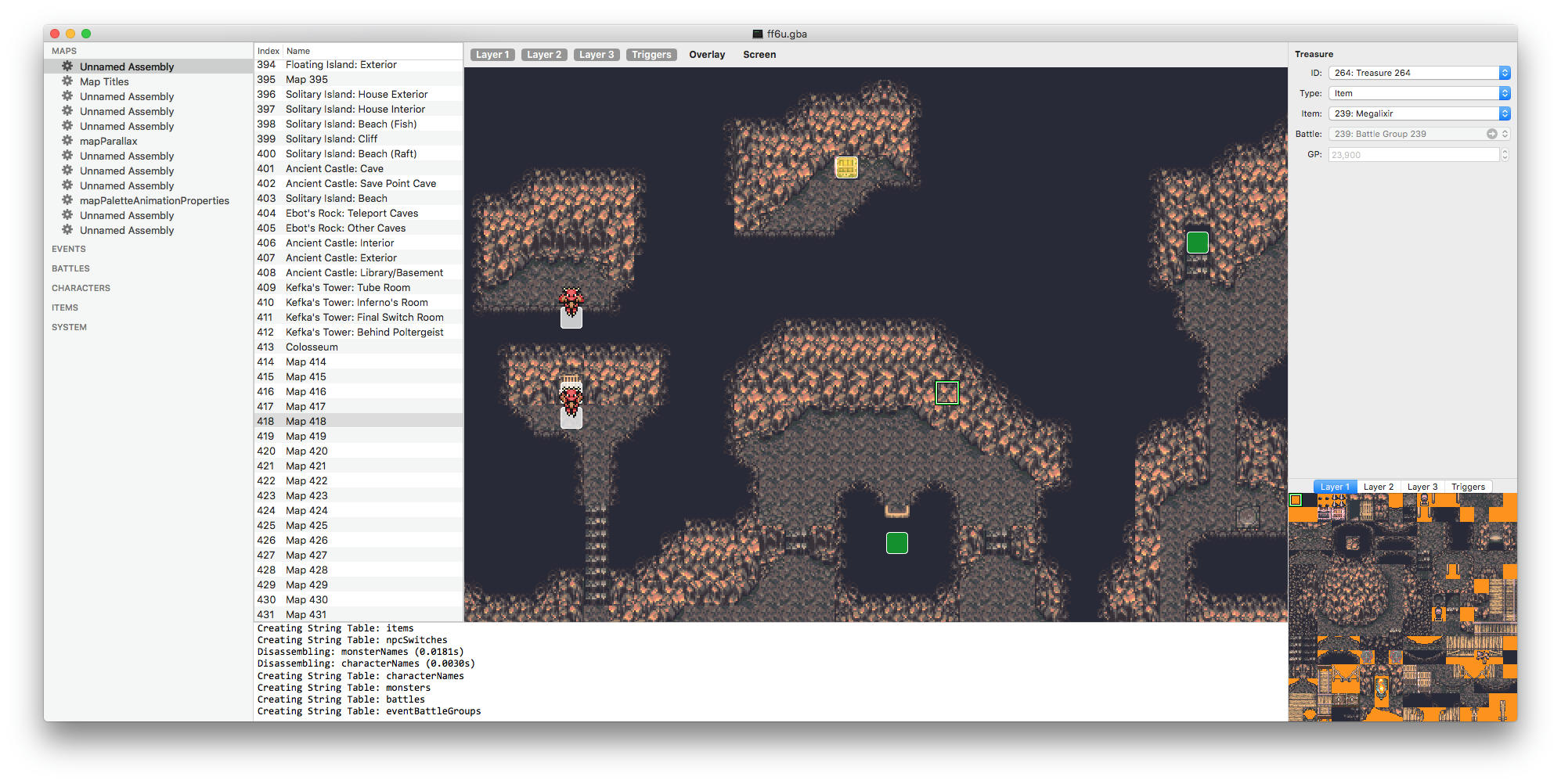The height and width of the screenshot is (784, 1561).
Task: Select the highlighted Map 418 row
Action: click(x=359, y=421)
